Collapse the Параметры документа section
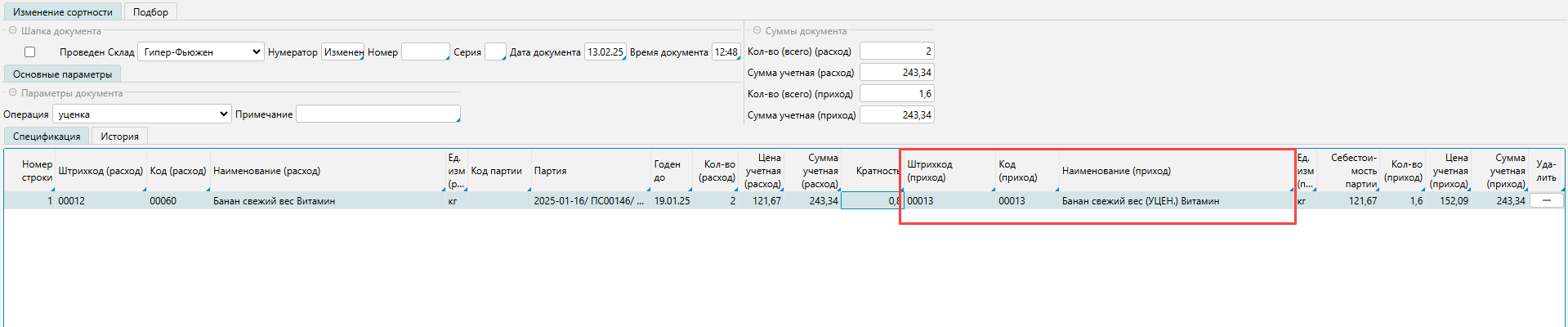 12,93
